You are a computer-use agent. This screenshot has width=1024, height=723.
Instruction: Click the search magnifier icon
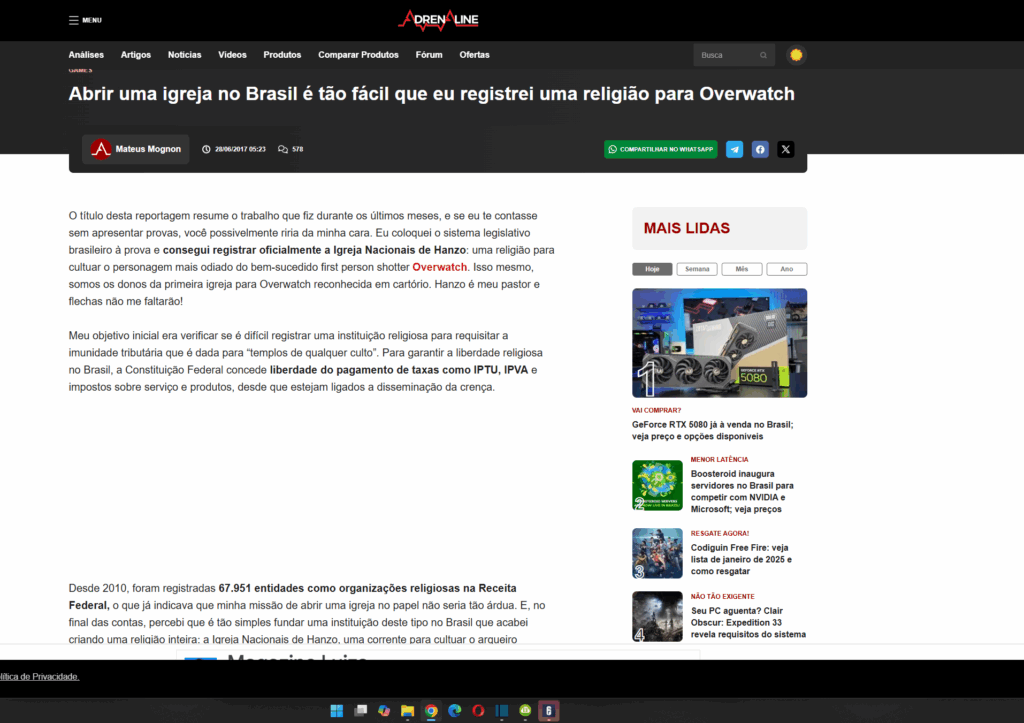coord(764,55)
